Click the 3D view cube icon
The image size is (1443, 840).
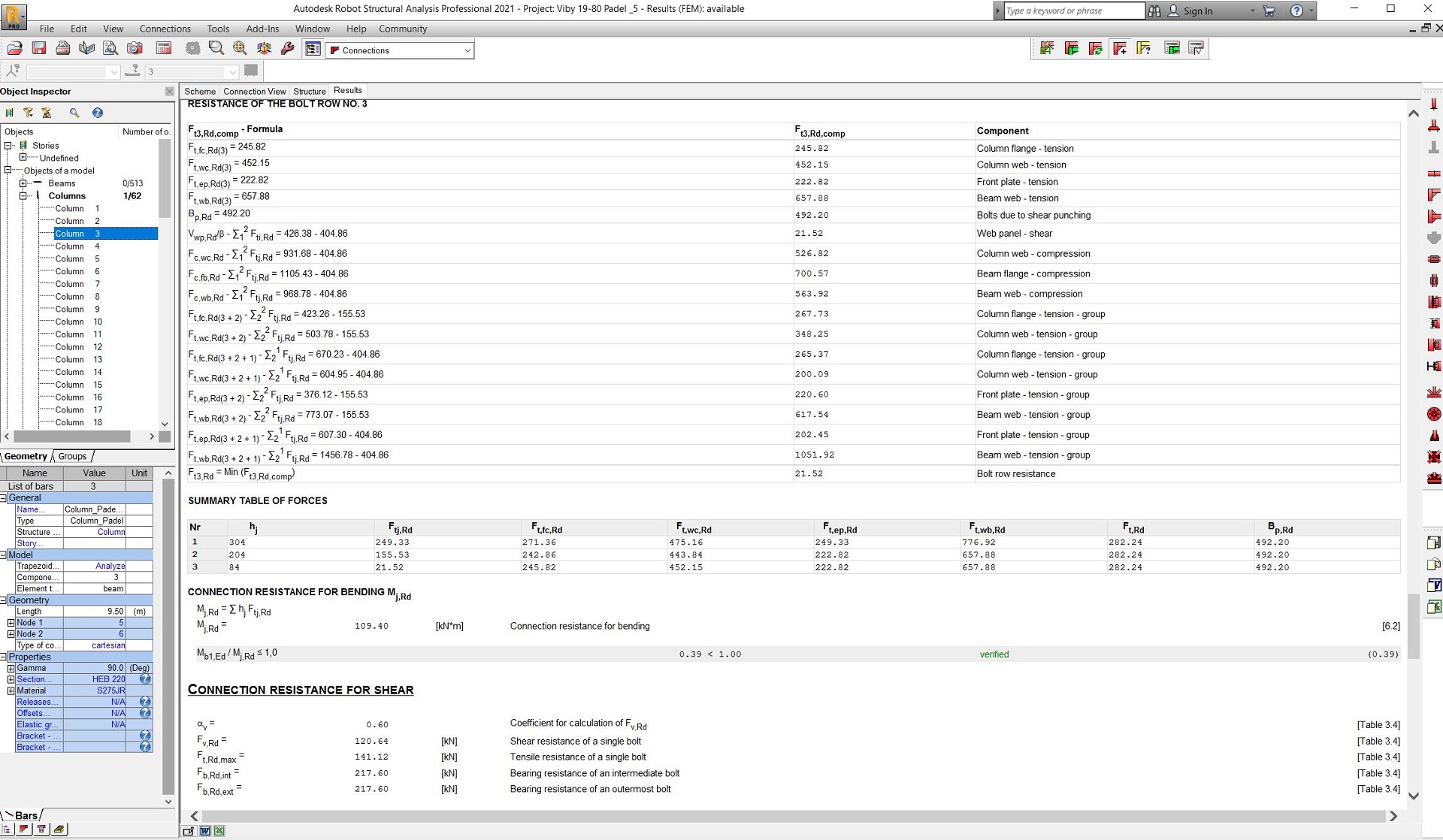(x=264, y=49)
